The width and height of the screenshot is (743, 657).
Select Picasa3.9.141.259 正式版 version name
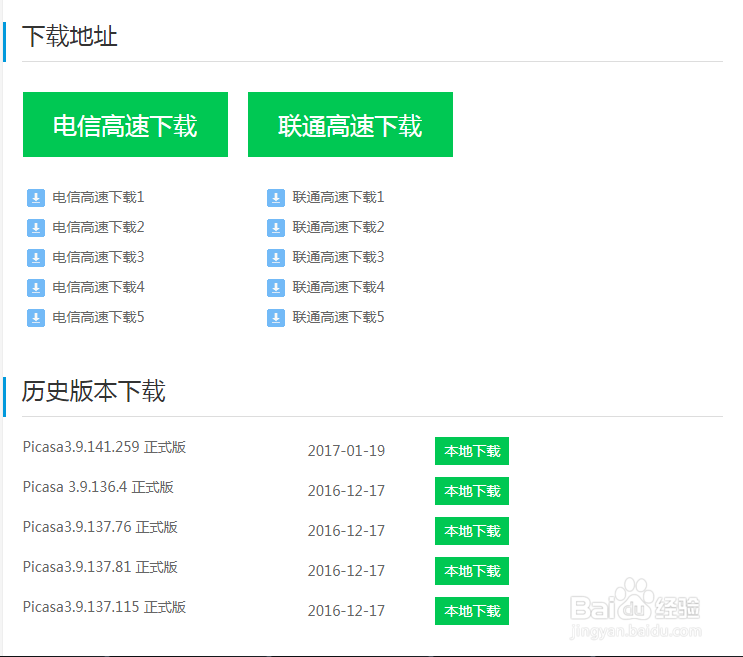(104, 447)
